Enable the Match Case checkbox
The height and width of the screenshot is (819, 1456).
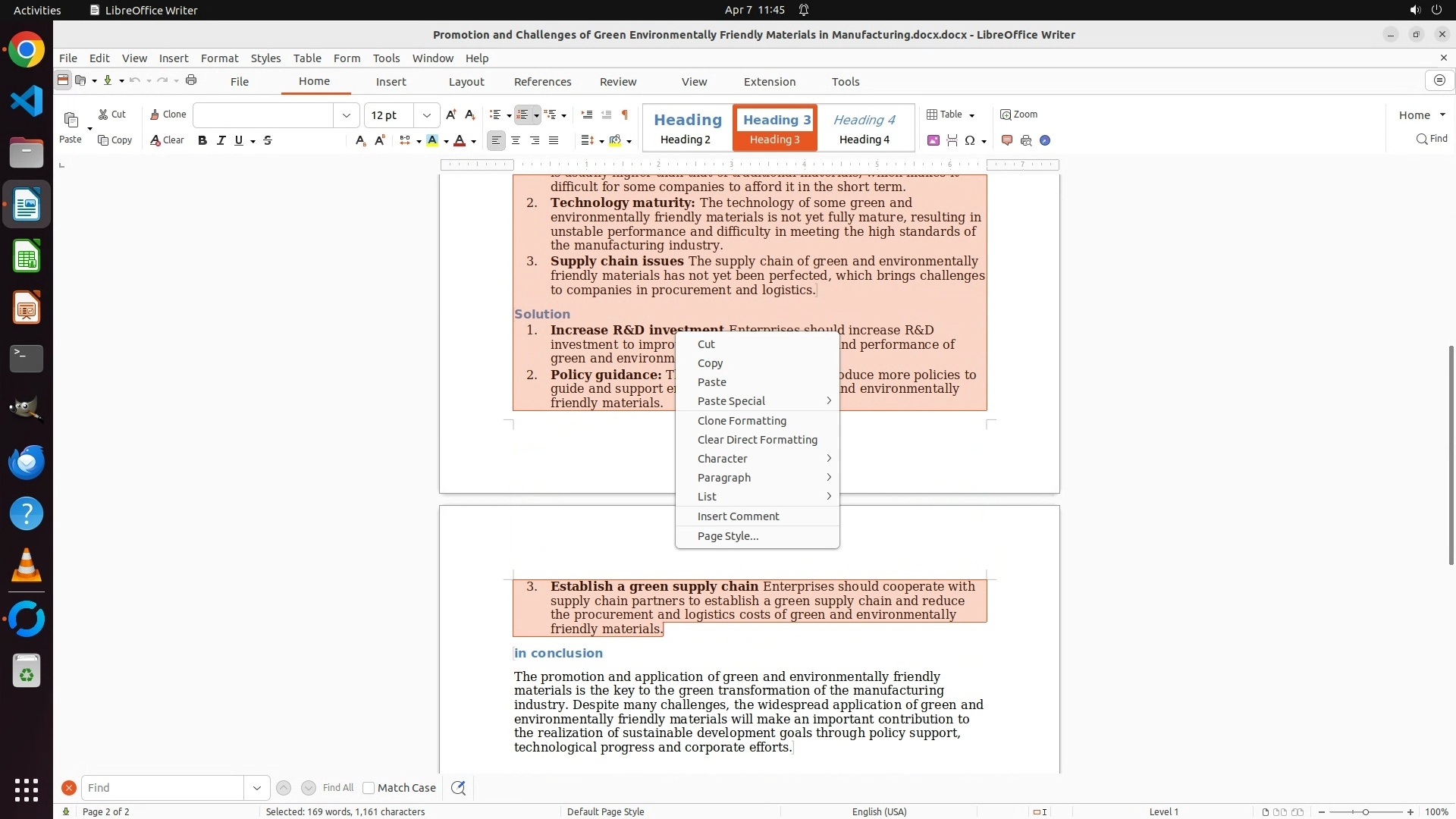[x=369, y=788]
